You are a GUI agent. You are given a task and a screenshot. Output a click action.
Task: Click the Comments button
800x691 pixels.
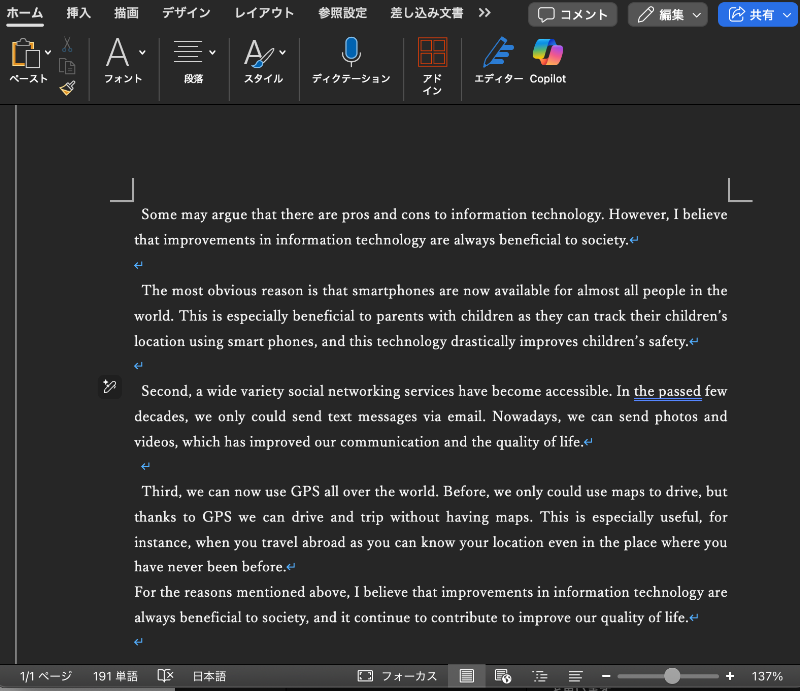[x=573, y=14]
